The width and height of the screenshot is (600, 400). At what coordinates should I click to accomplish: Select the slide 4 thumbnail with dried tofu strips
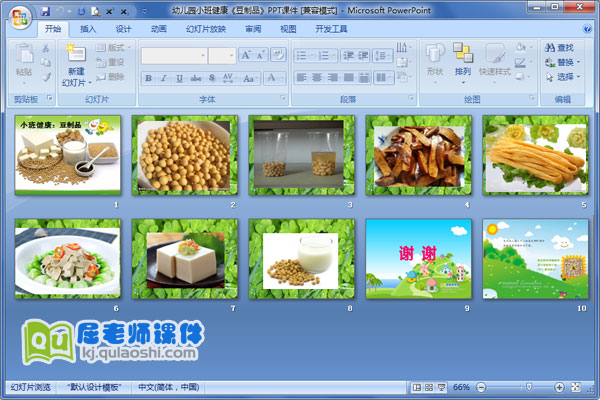tap(419, 155)
